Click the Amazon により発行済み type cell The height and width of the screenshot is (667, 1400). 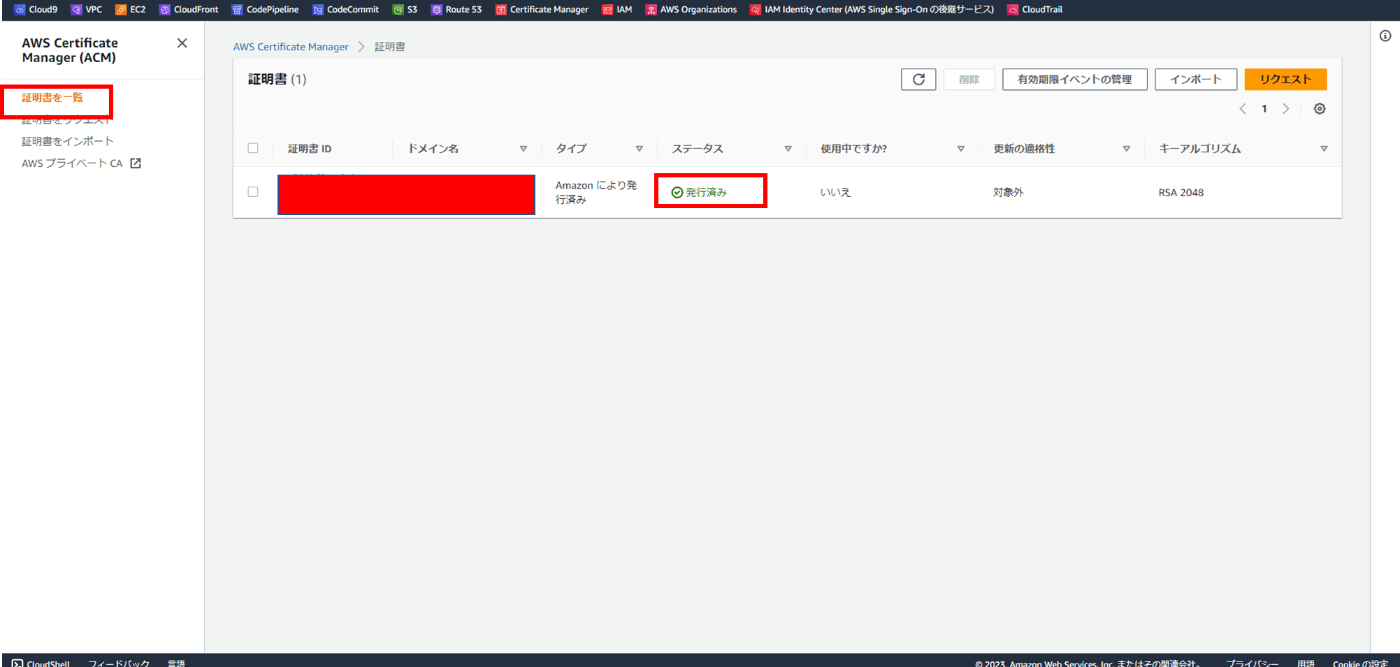[596, 192]
